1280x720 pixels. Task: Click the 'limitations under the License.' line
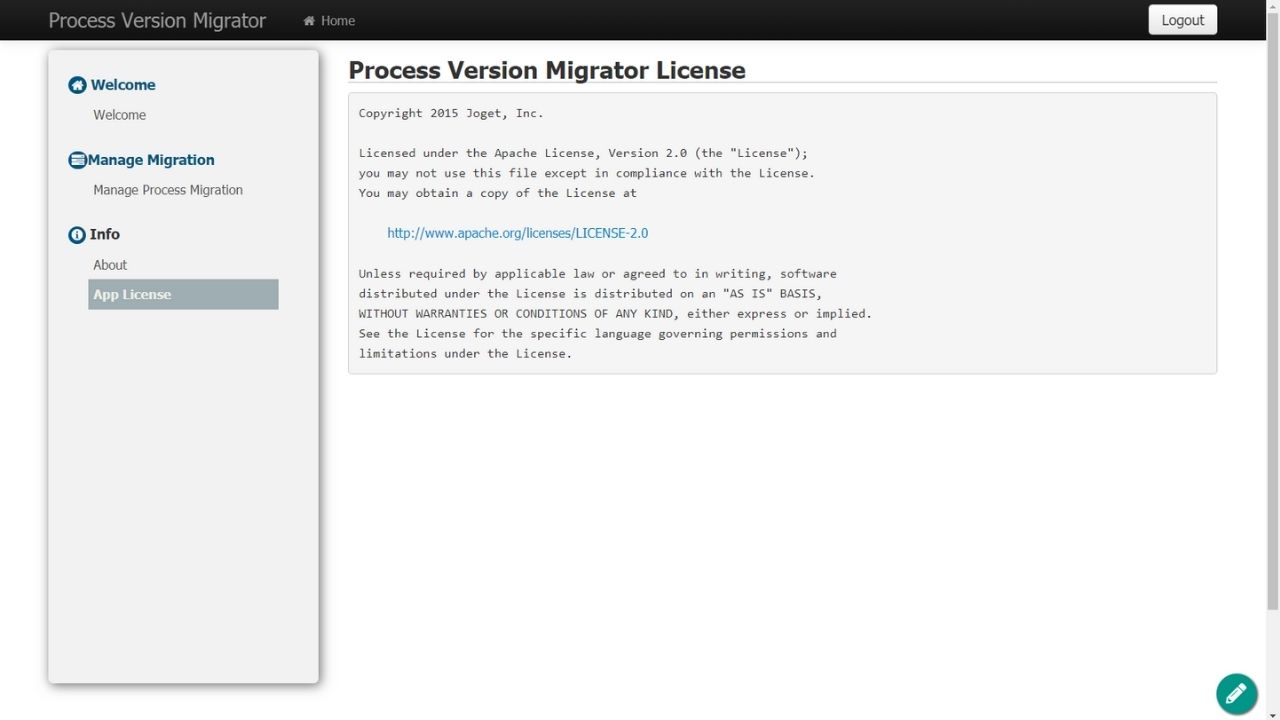point(465,353)
